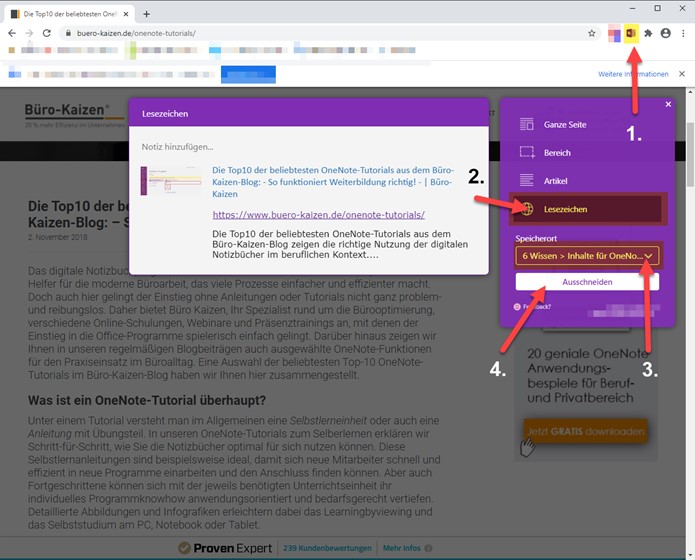Go back with the browser back arrow
Image resolution: width=695 pixels, height=560 pixels.
coord(12,33)
